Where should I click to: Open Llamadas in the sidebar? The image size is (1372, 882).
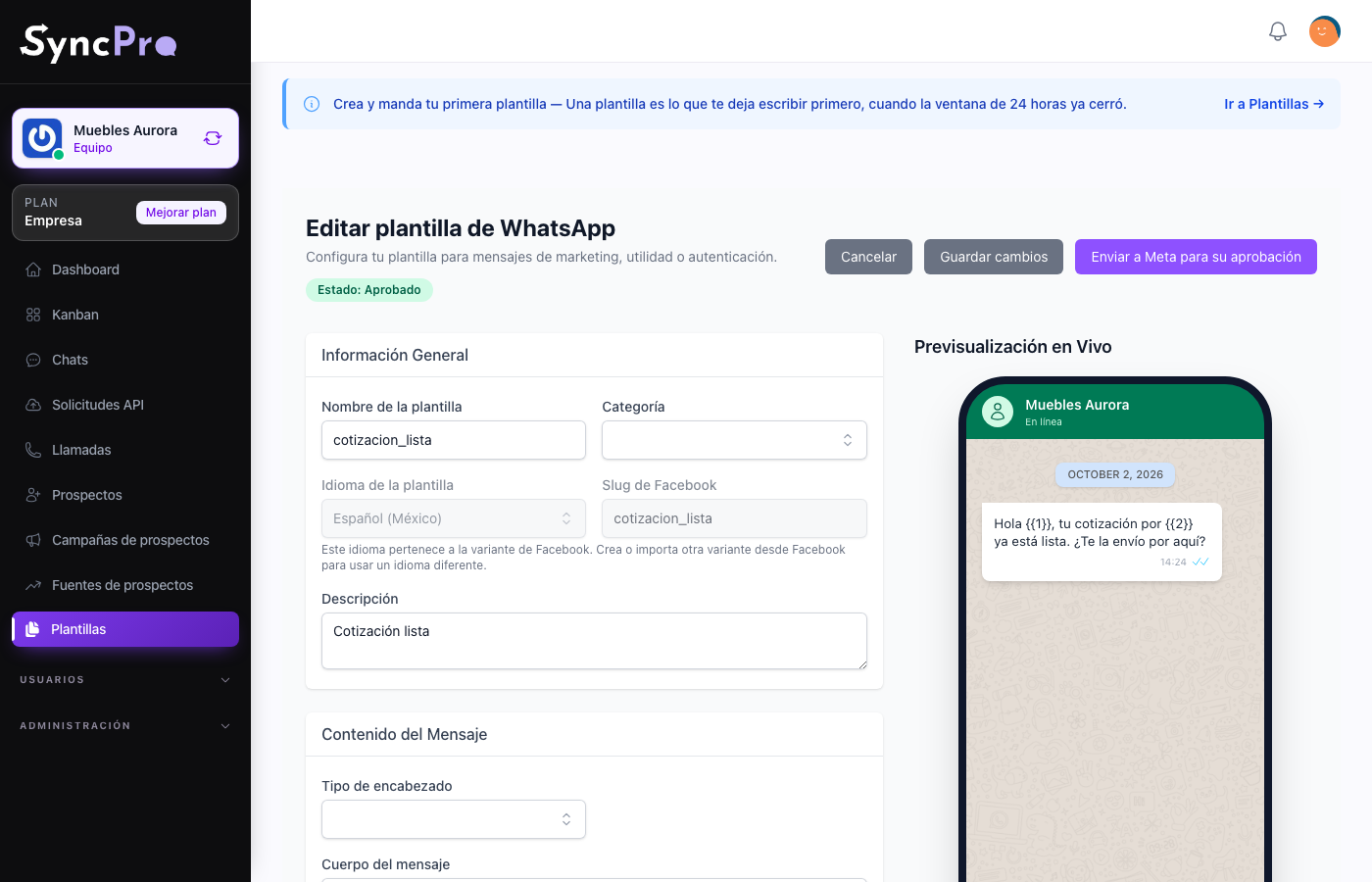pyautogui.click(x=125, y=450)
